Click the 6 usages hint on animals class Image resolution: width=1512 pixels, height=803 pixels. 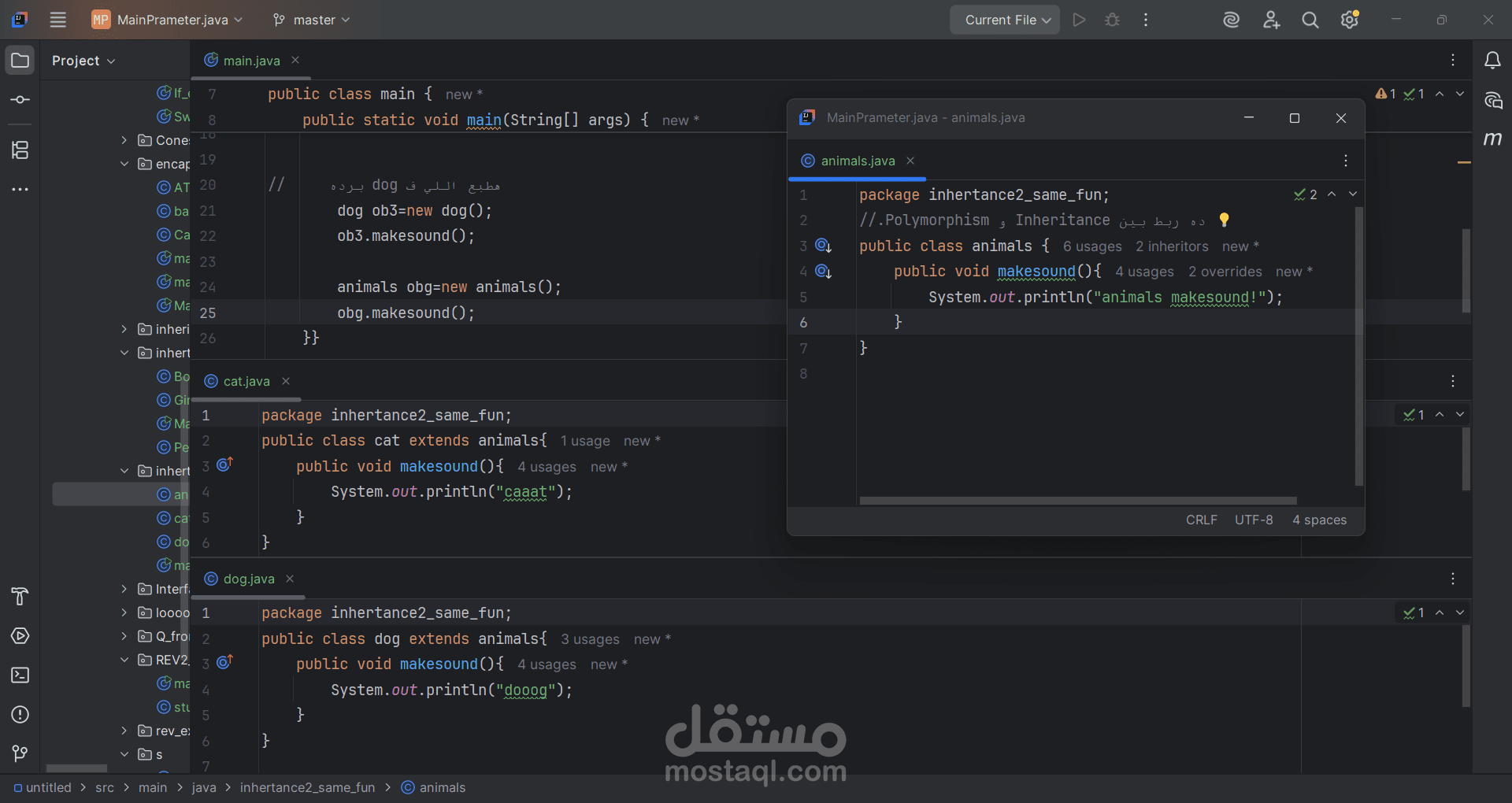coord(1092,246)
